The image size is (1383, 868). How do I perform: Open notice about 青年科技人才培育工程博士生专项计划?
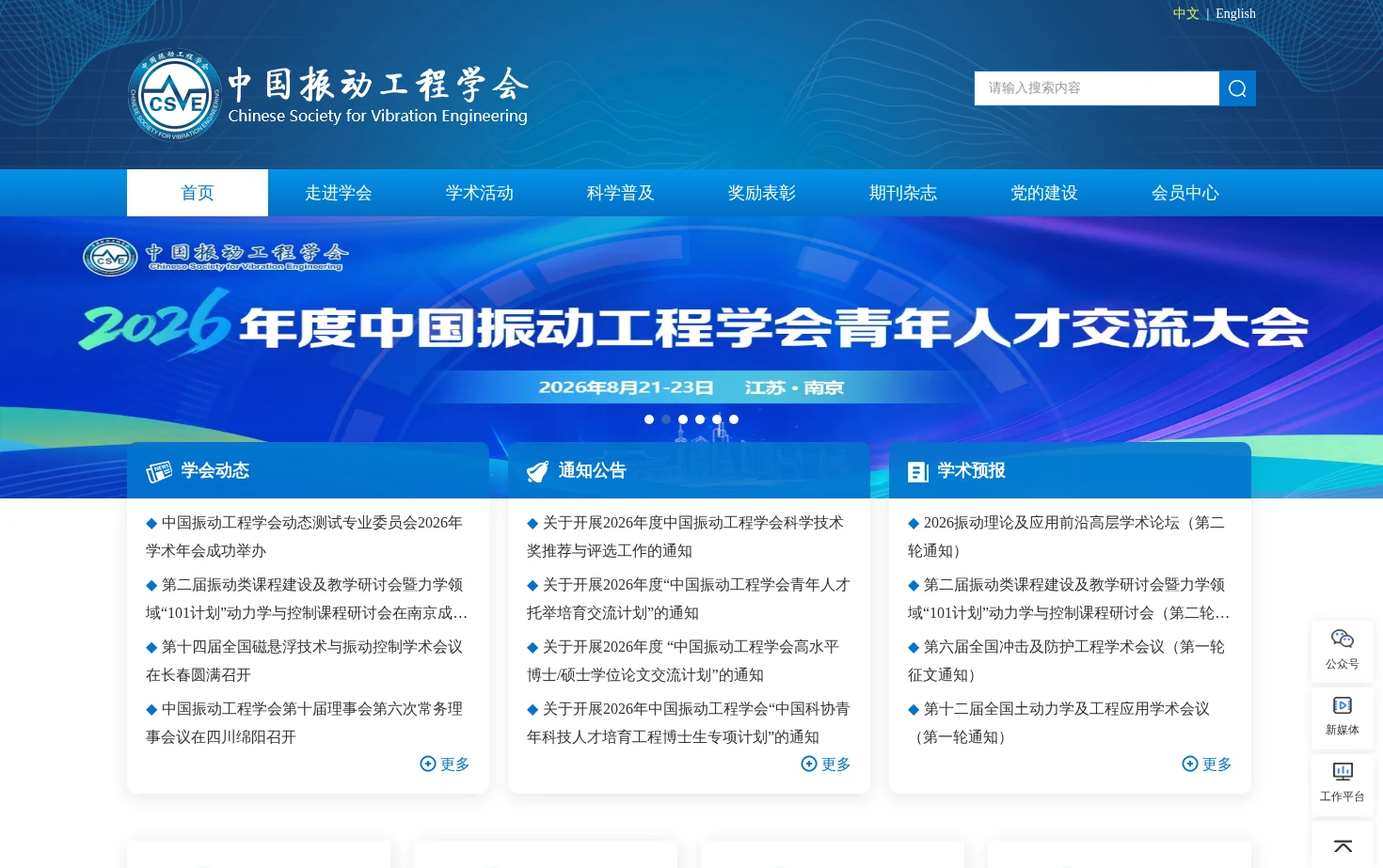(689, 723)
